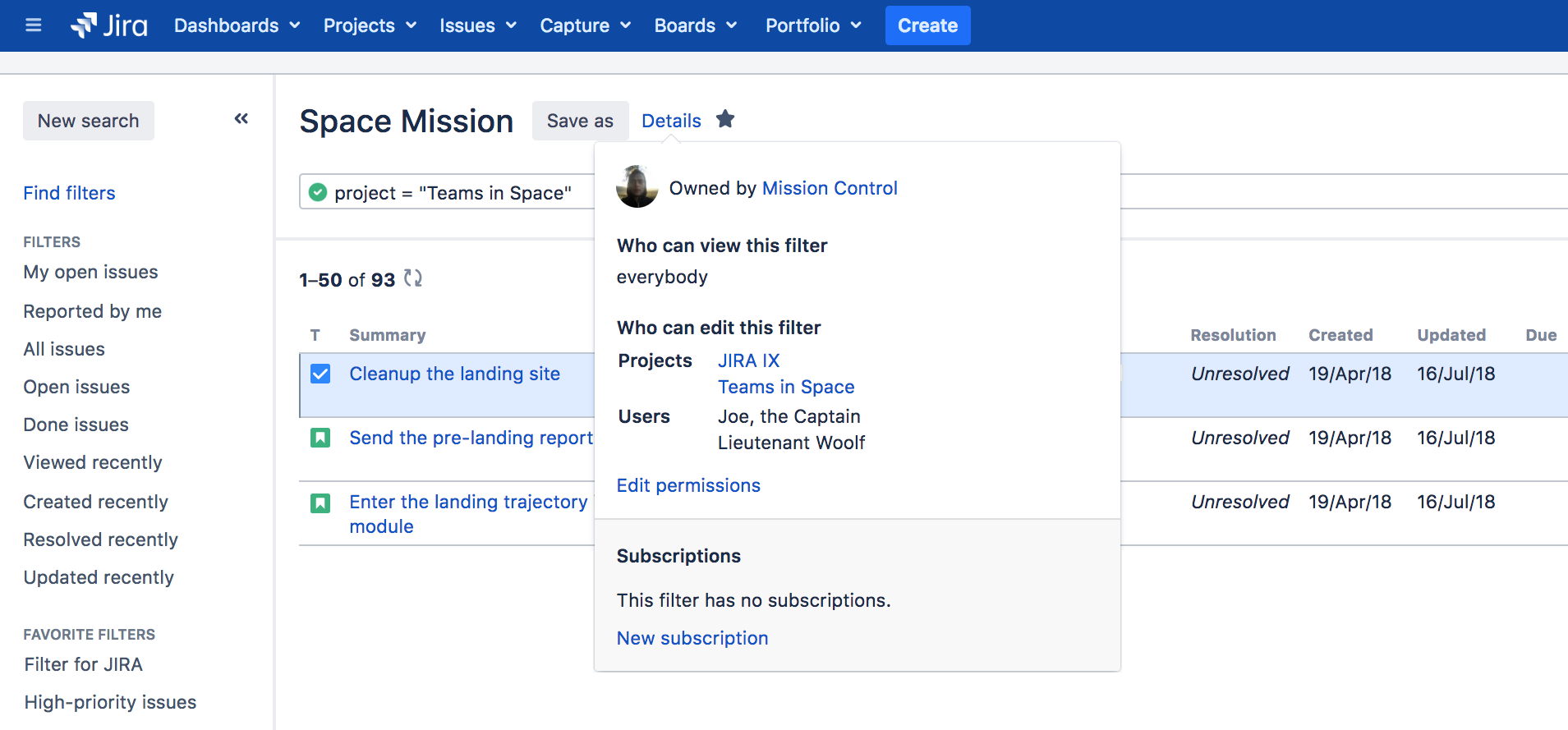This screenshot has width=1568, height=730.
Task: Sort by the Summary column header
Action: [388, 335]
